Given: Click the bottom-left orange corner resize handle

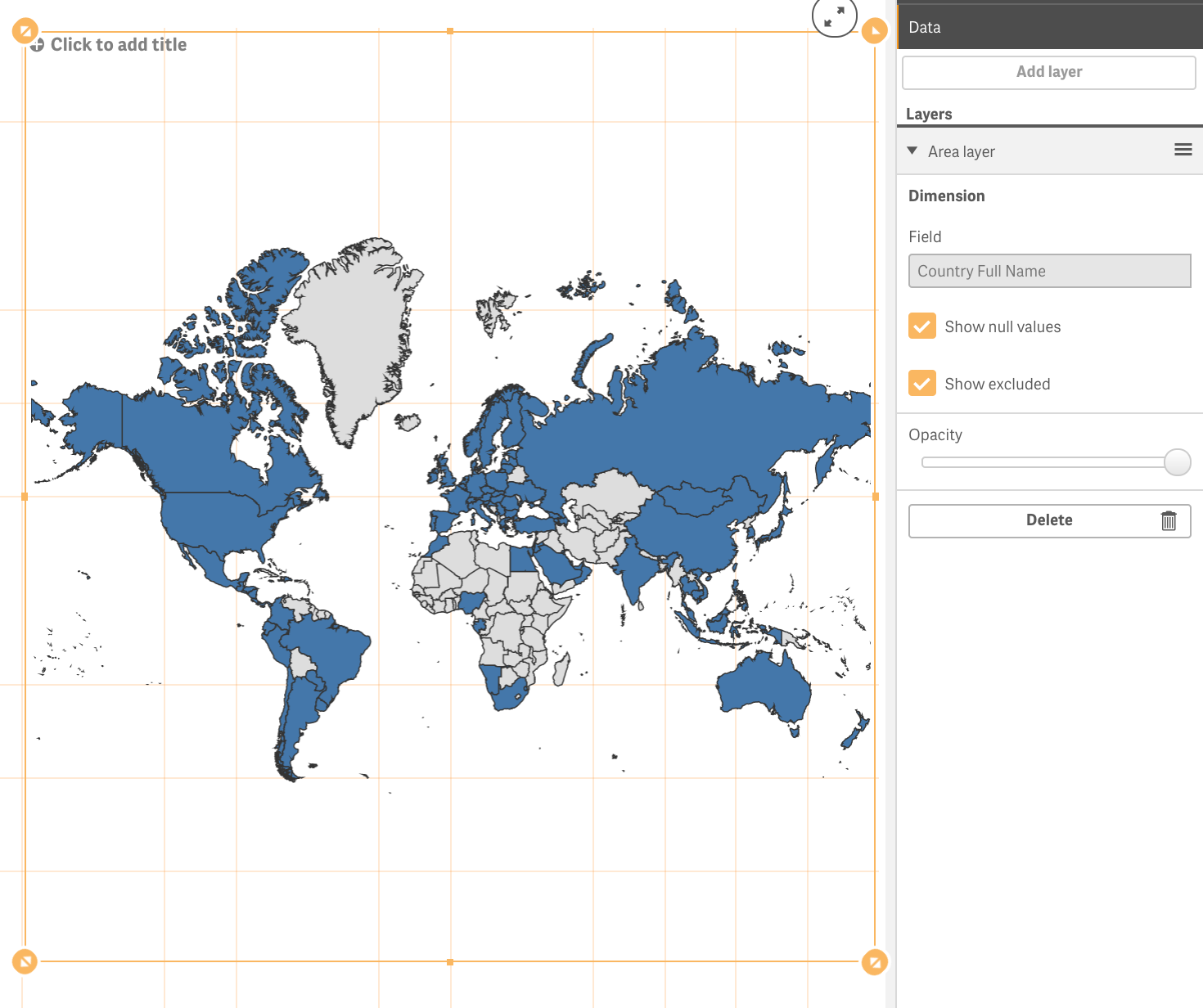Looking at the screenshot, I should pos(25,961).
